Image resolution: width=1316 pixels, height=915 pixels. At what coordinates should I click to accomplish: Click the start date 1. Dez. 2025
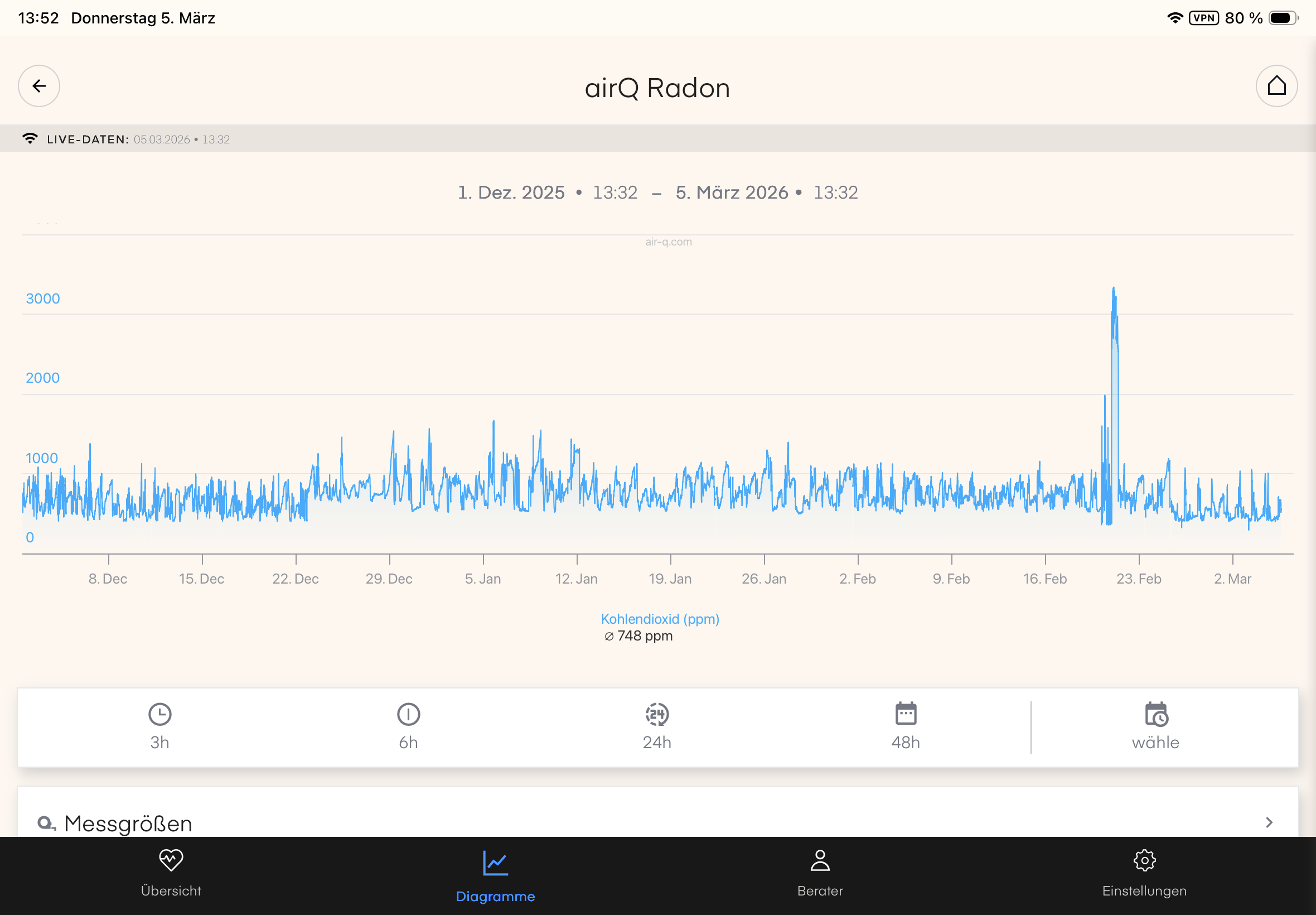[x=511, y=192]
